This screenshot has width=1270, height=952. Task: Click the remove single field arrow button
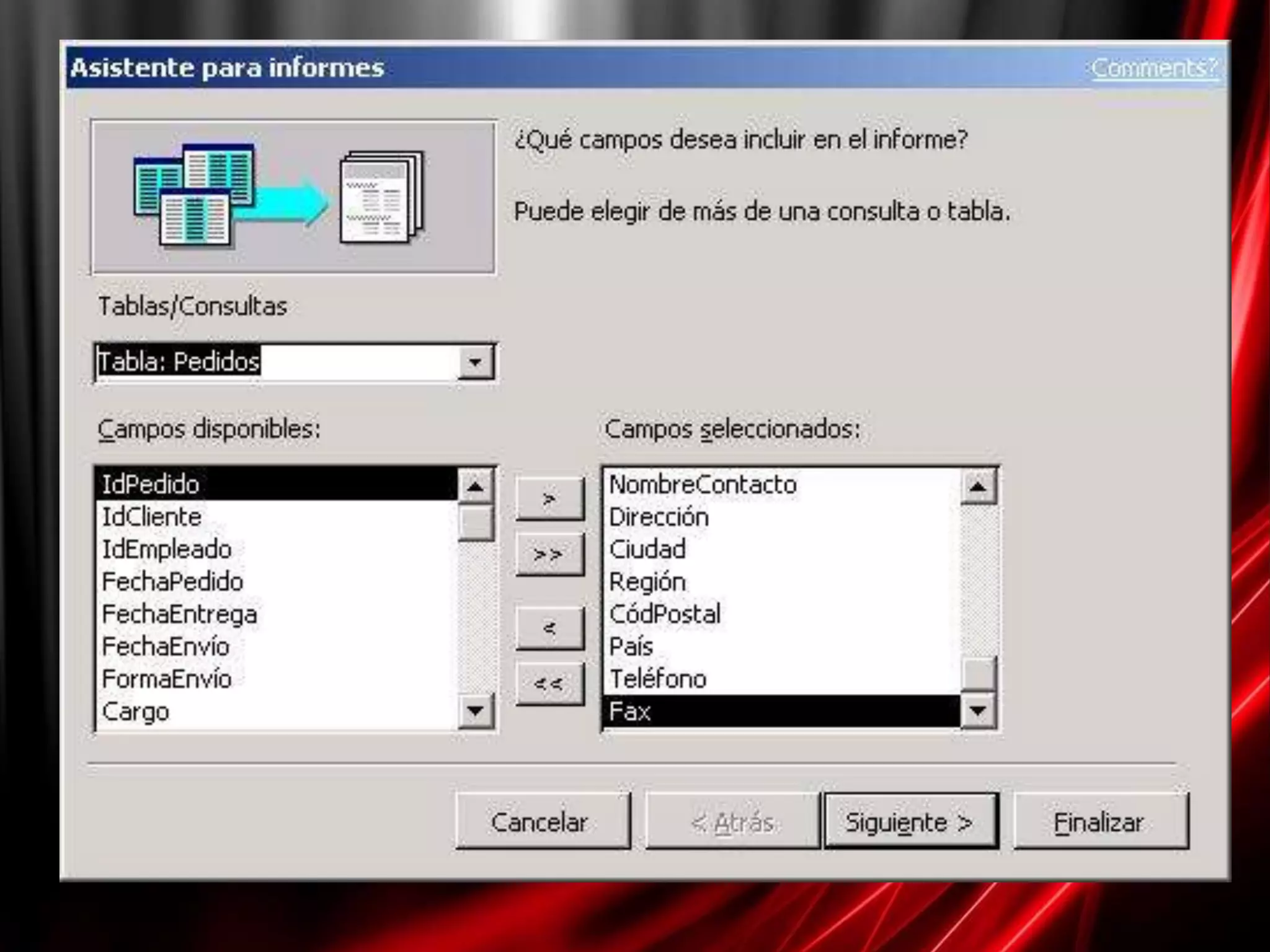[549, 628]
